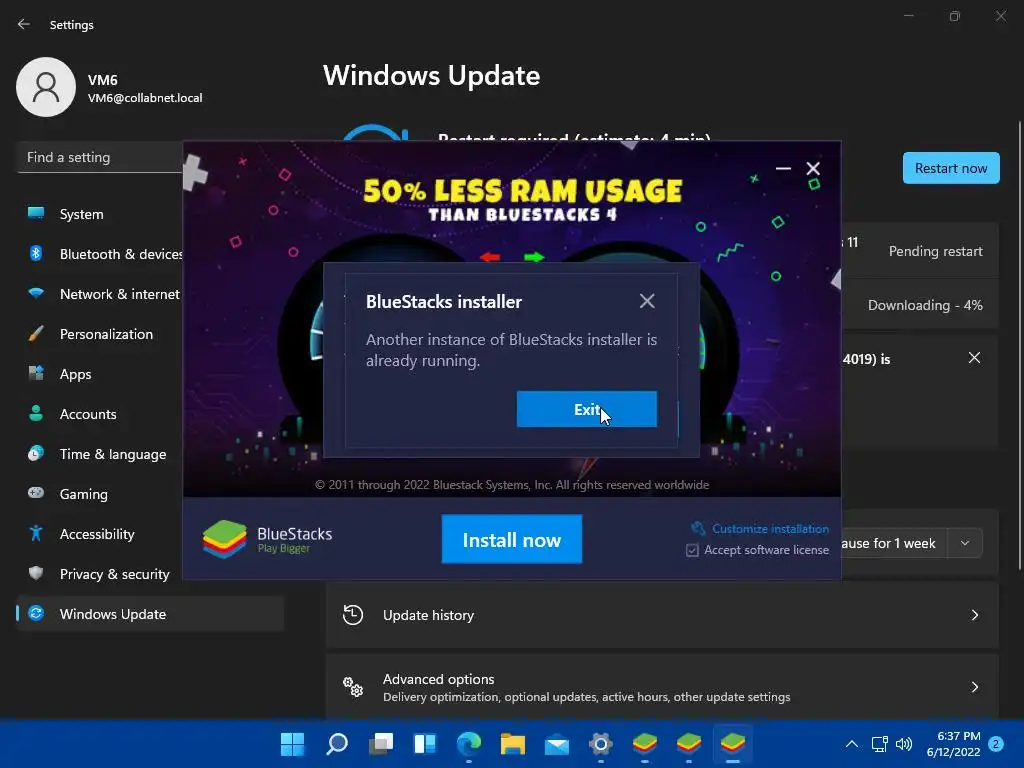Select Windows Update in sidebar
This screenshot has width=1024, height=768.
[150, 614]
